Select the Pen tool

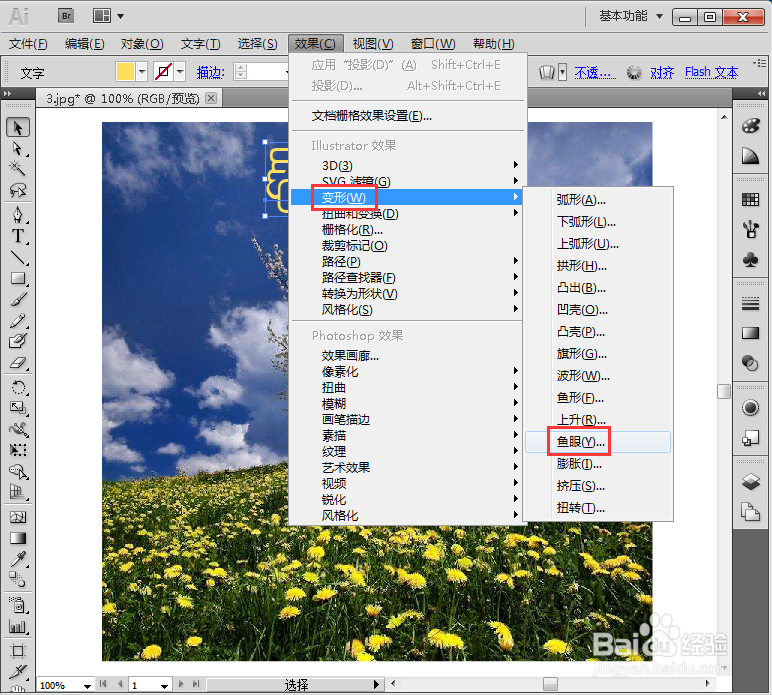pos(18,215)
